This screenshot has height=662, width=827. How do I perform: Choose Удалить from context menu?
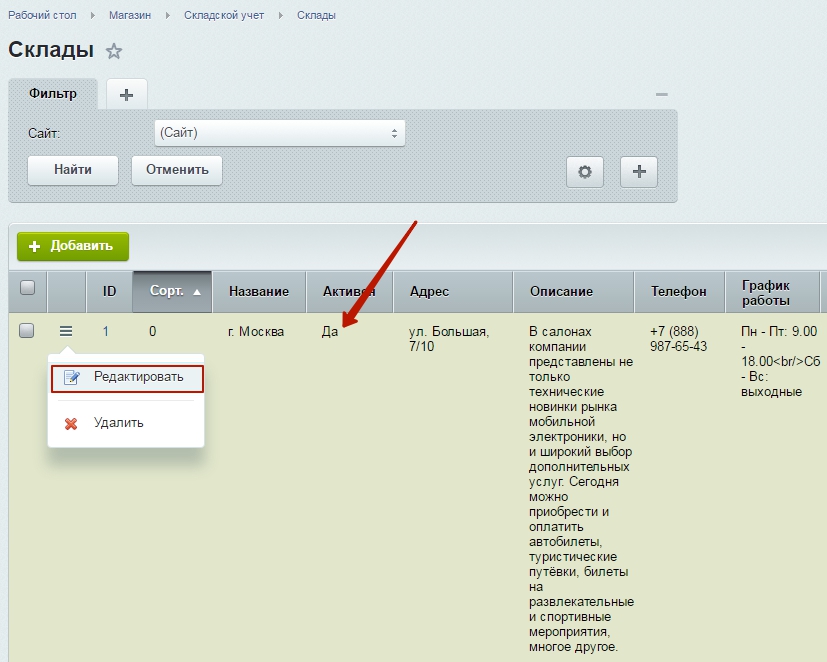click(x=118, y=423)
